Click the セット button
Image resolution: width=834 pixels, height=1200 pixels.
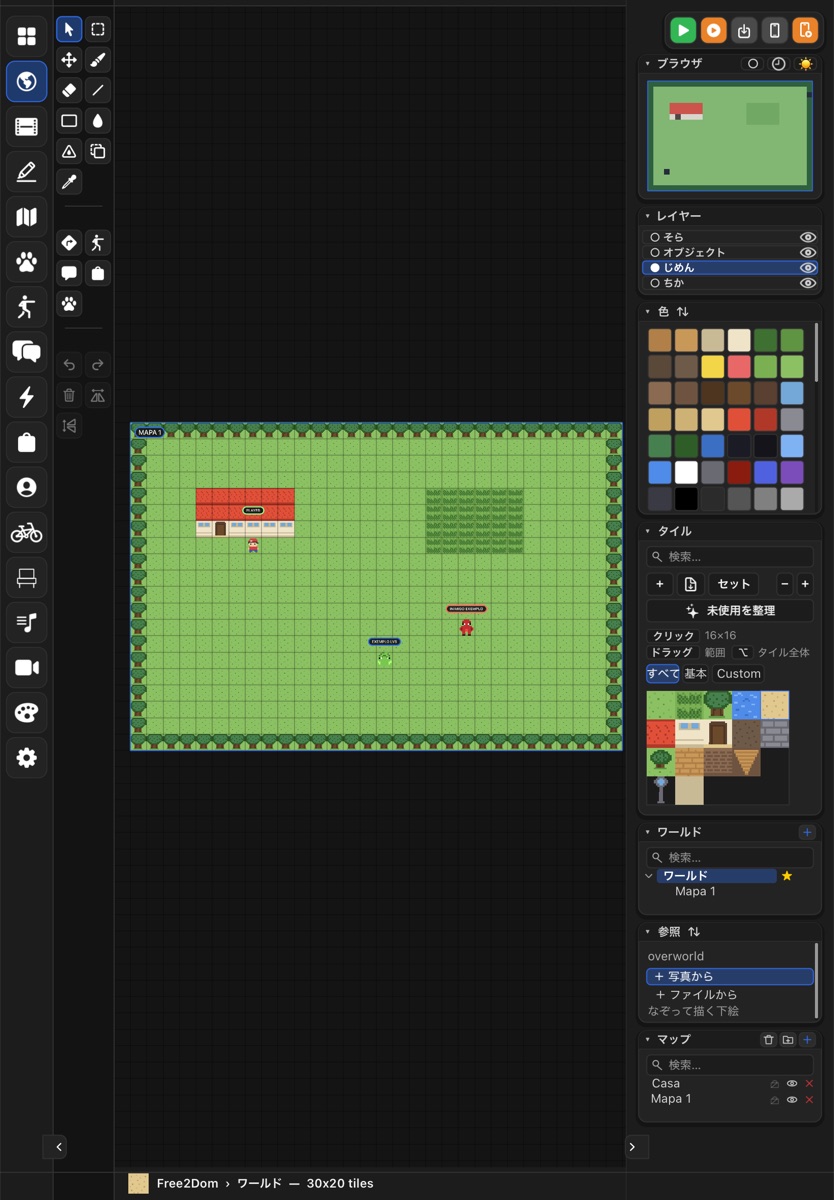tap(734, 584)
